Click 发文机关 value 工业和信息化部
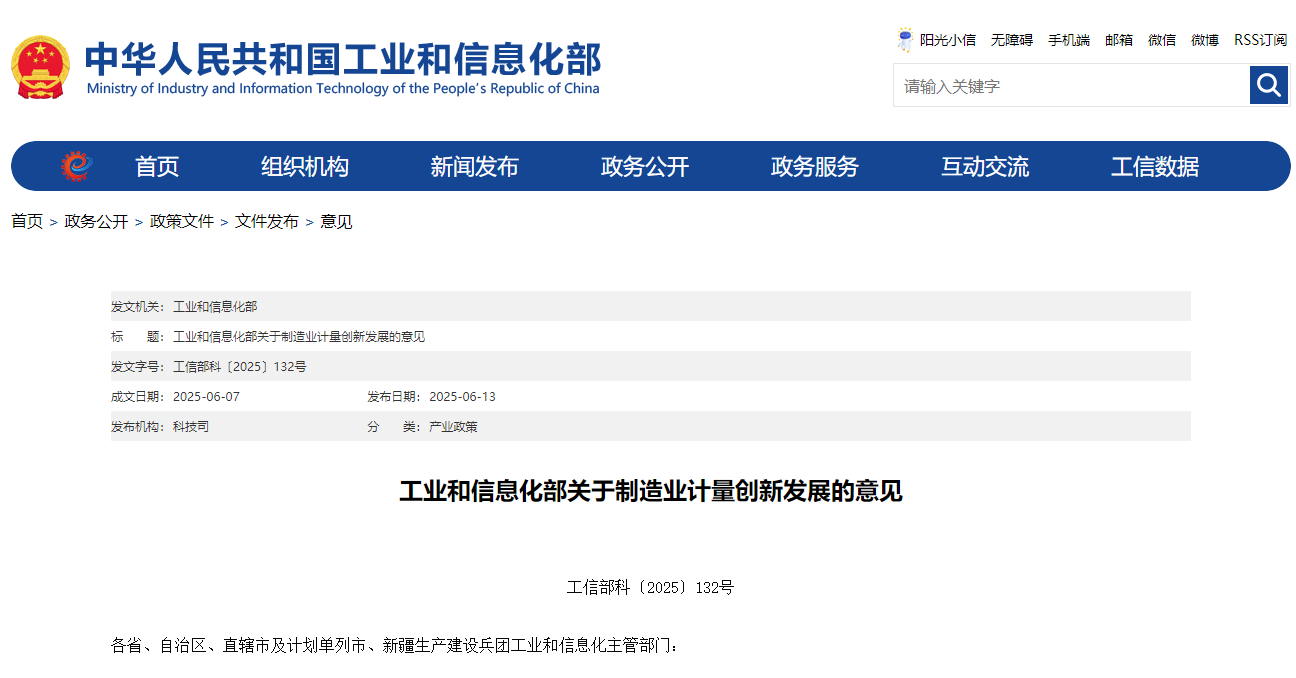 (x=215, y=306)
